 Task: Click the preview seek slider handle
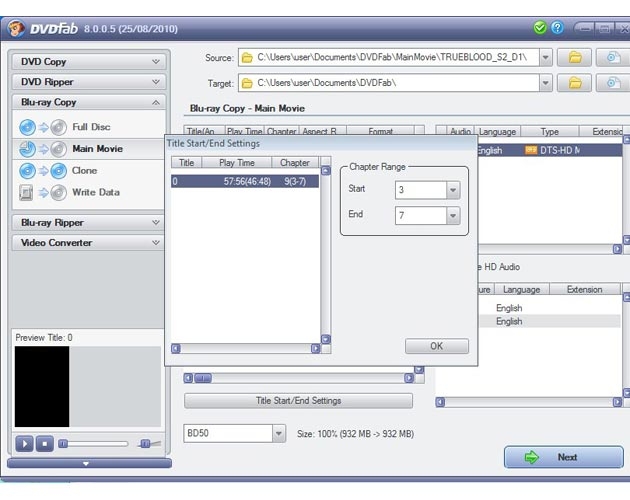point(63,444)
